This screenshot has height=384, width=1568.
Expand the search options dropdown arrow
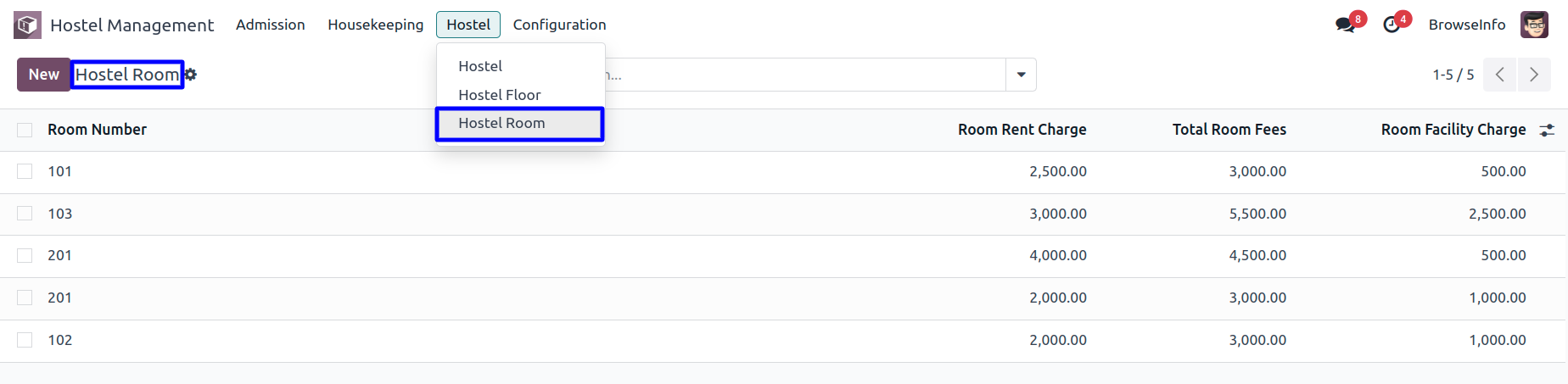1021,75
